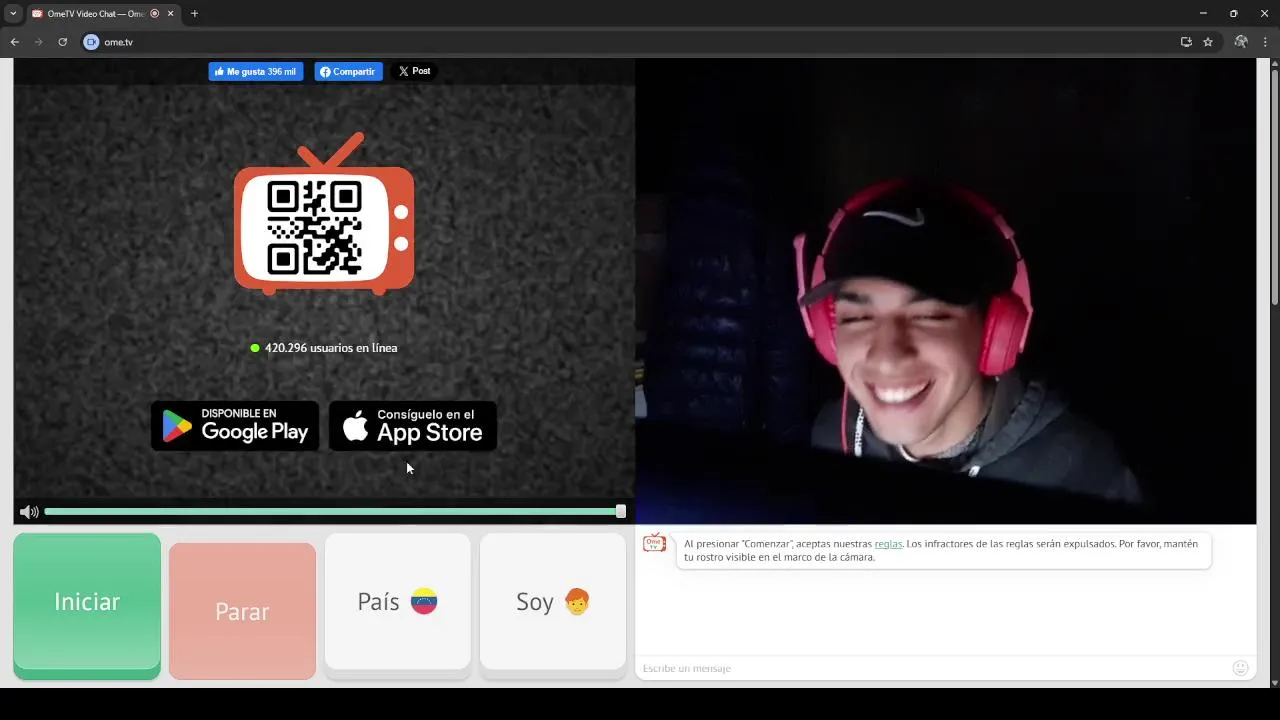Close the OmeTV Video Chat tab
The width and height of the screenshot is (1280, 720).
tap(171, 14)
